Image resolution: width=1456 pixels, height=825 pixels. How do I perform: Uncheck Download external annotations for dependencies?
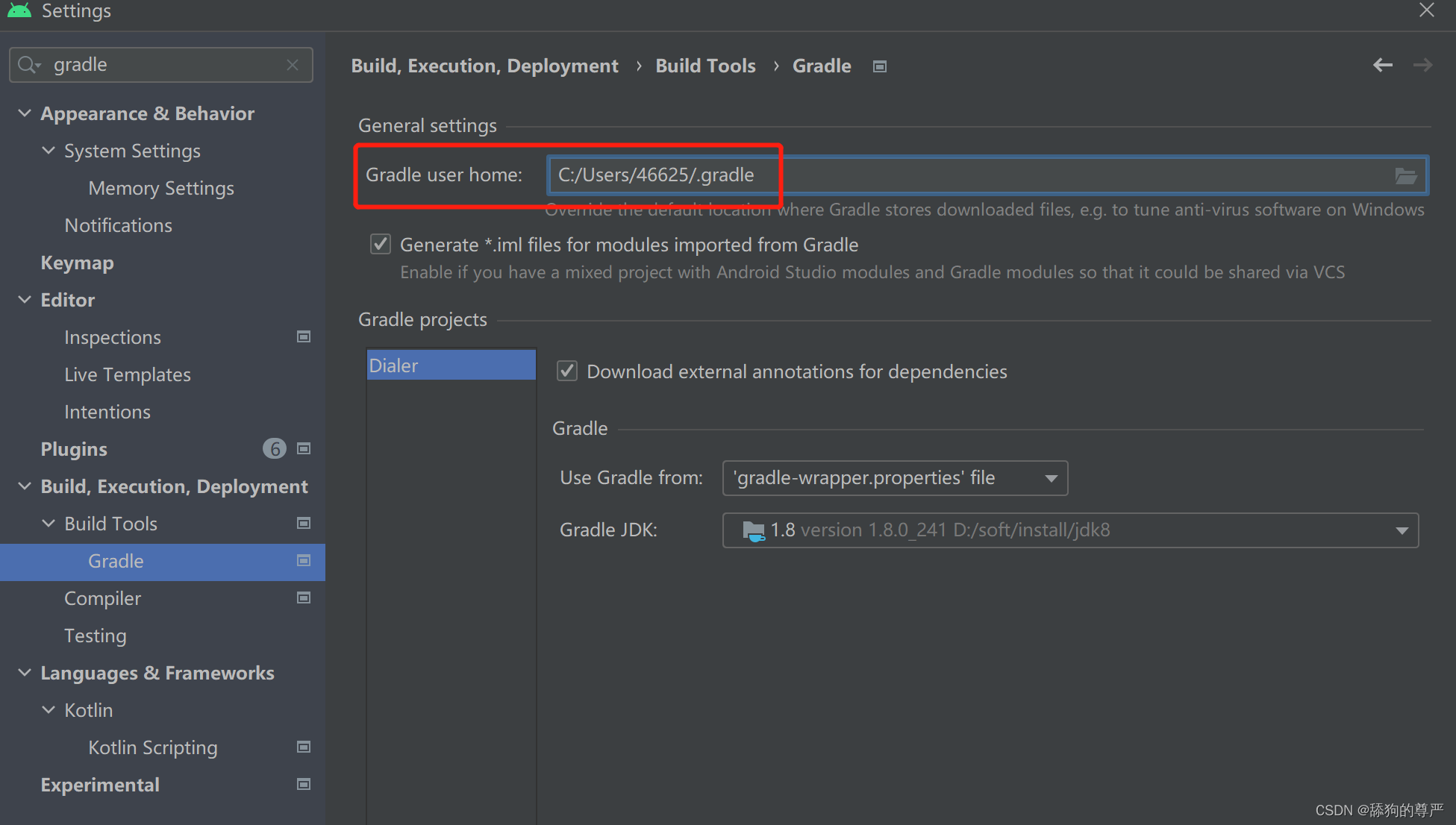(x=567, y=371)
